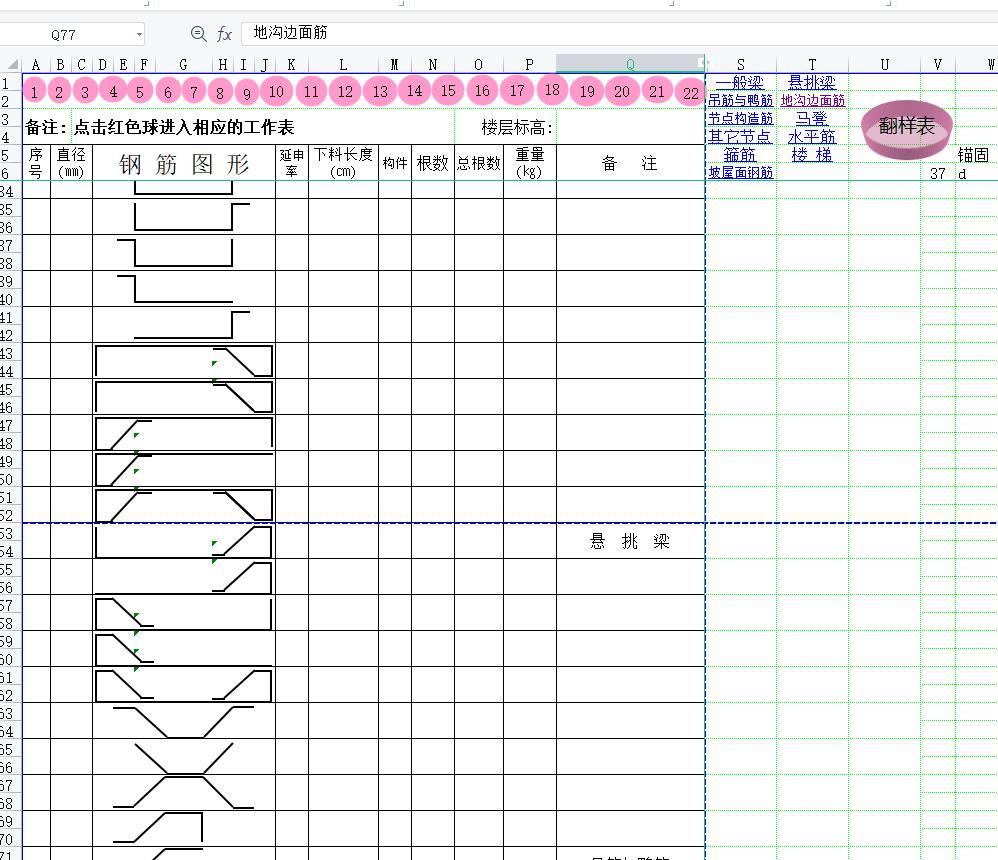Click pink ball number 22
Screen dimensions: 998x860
tap(691, 94)
